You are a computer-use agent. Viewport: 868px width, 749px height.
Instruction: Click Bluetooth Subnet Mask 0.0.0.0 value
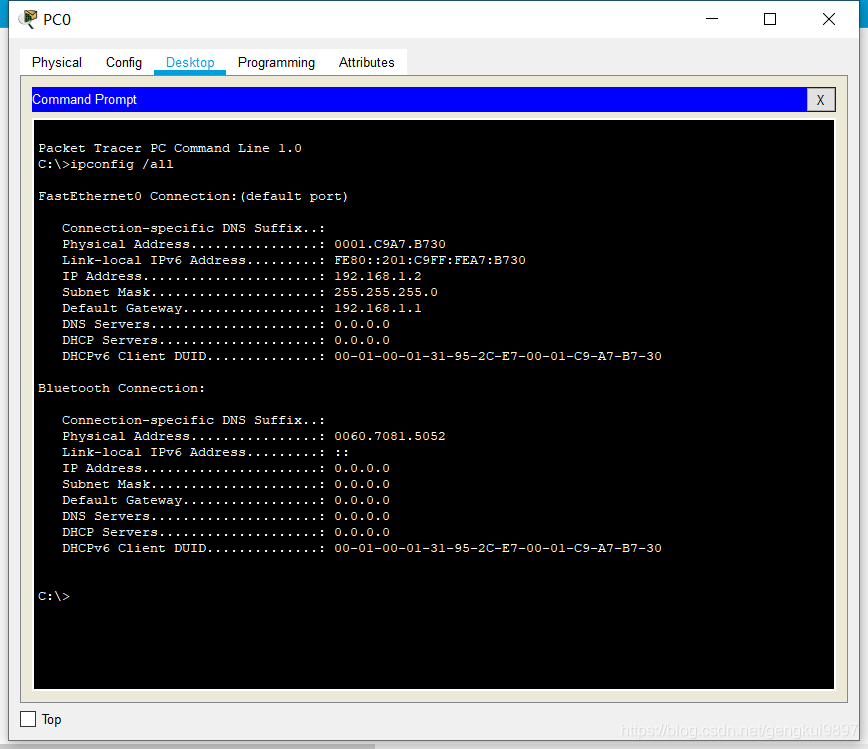361,484
